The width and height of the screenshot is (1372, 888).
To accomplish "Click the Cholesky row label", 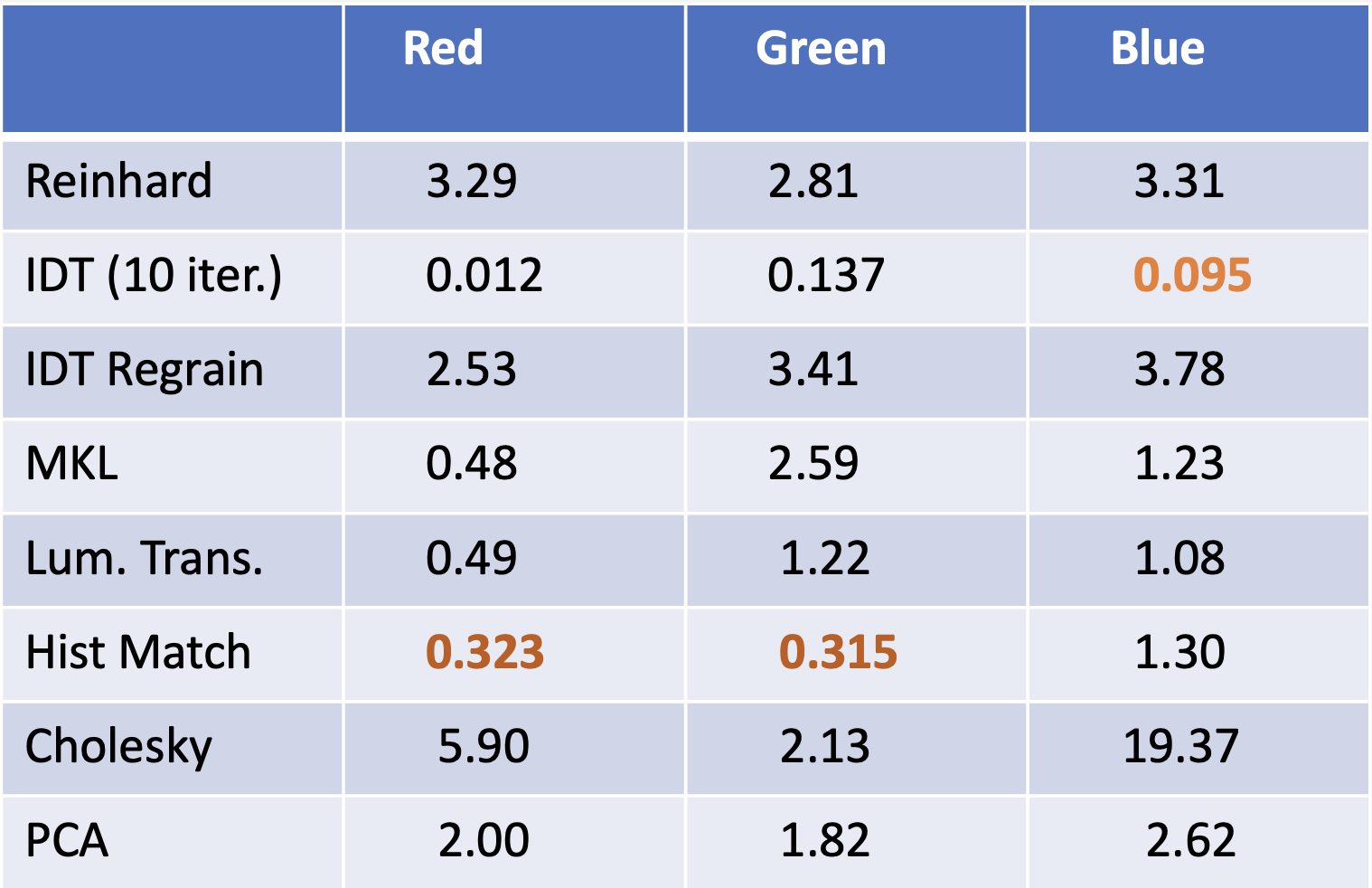I will click(x=118, y=747).
